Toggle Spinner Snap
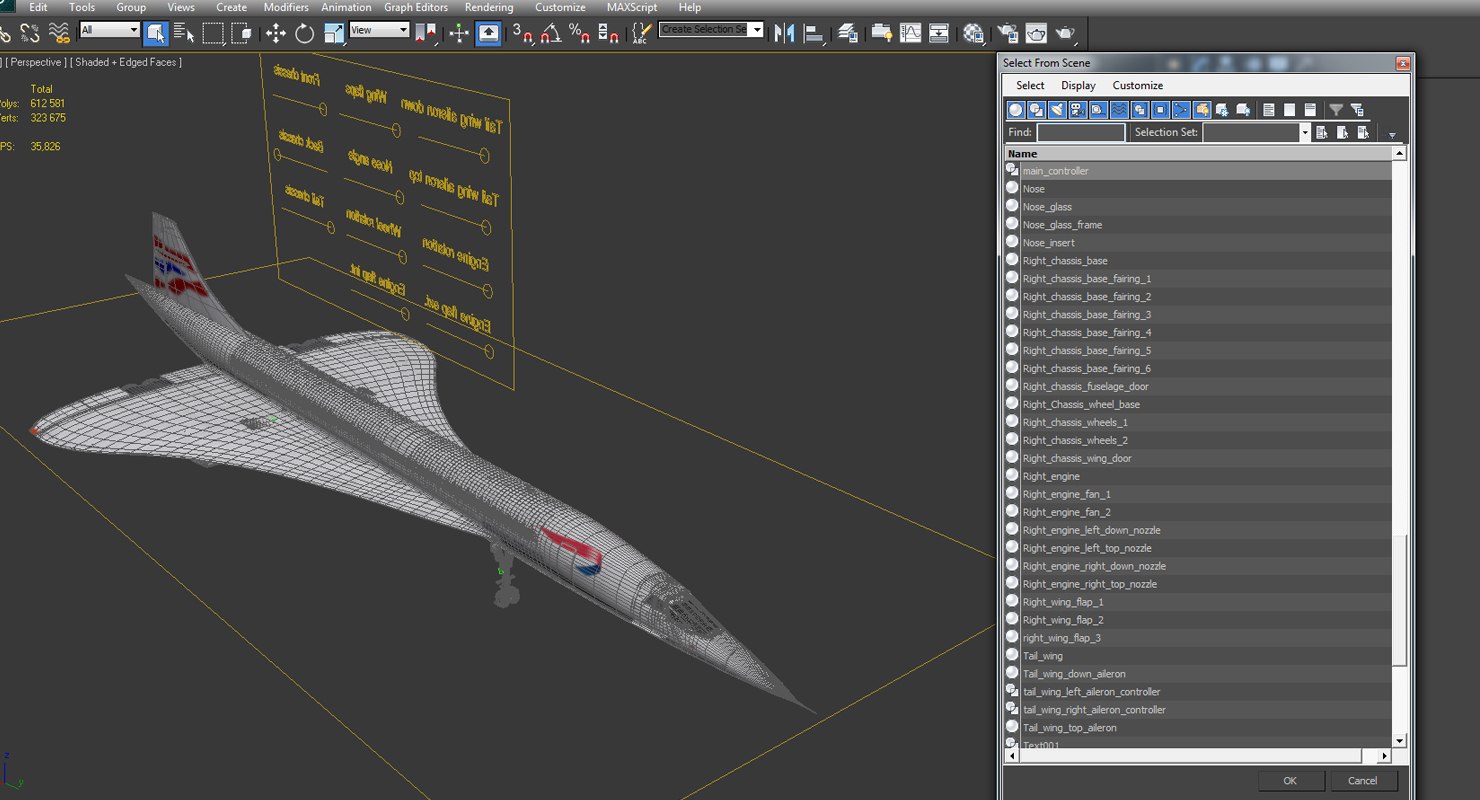Viewport: 1480px width, 800px height. click(608, 33)
